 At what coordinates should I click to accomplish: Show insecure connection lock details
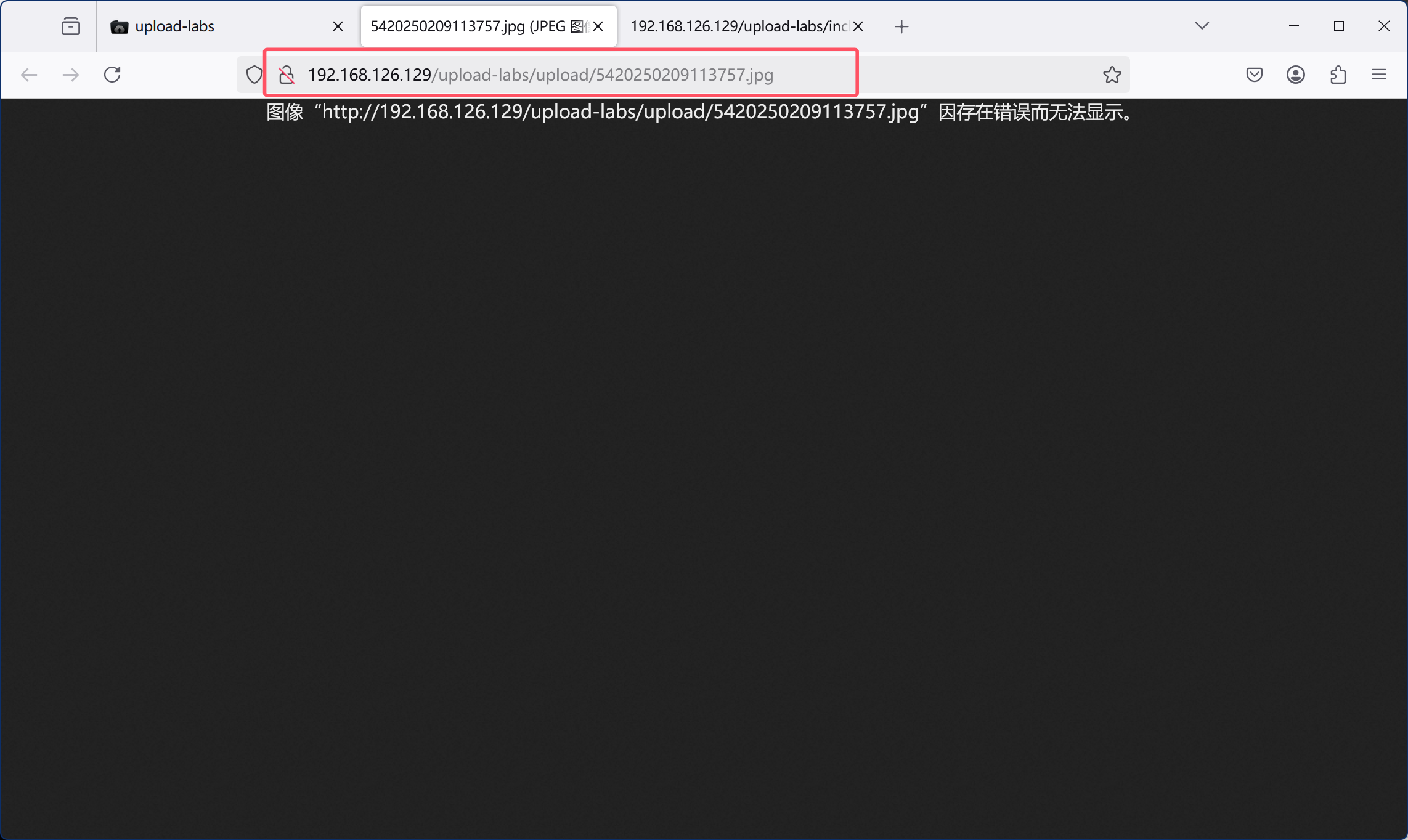click(x=287, y=75)
